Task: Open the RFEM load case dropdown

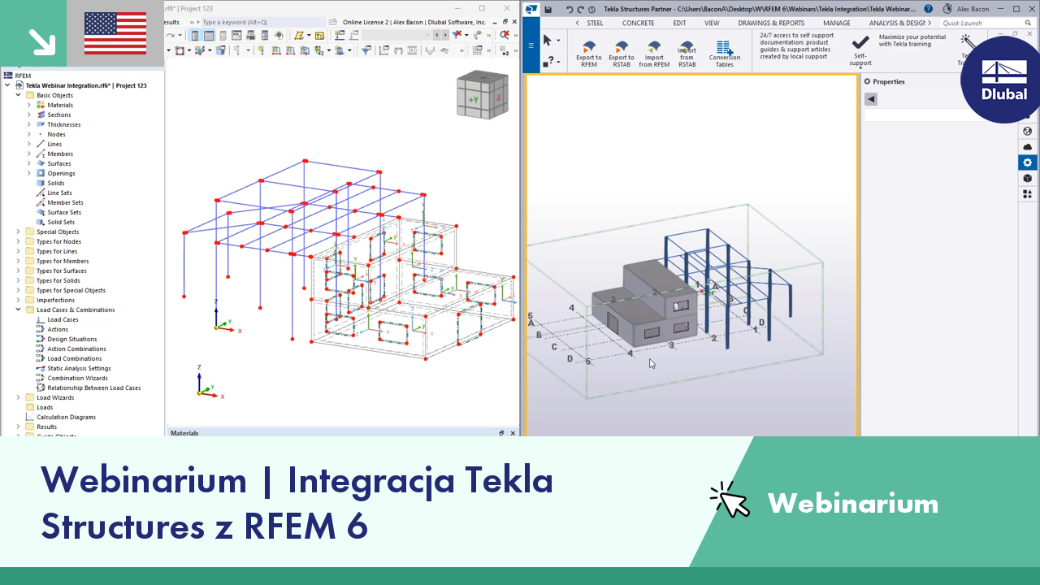Action: [x=398, y=35]
